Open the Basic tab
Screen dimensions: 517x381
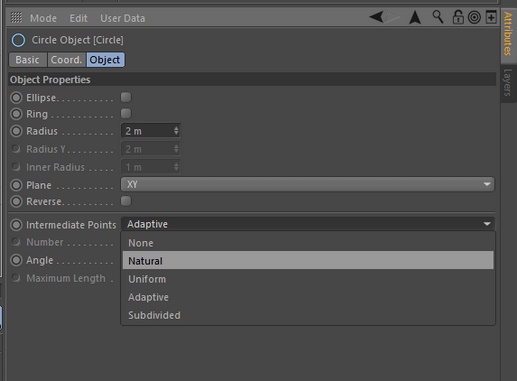28,60
